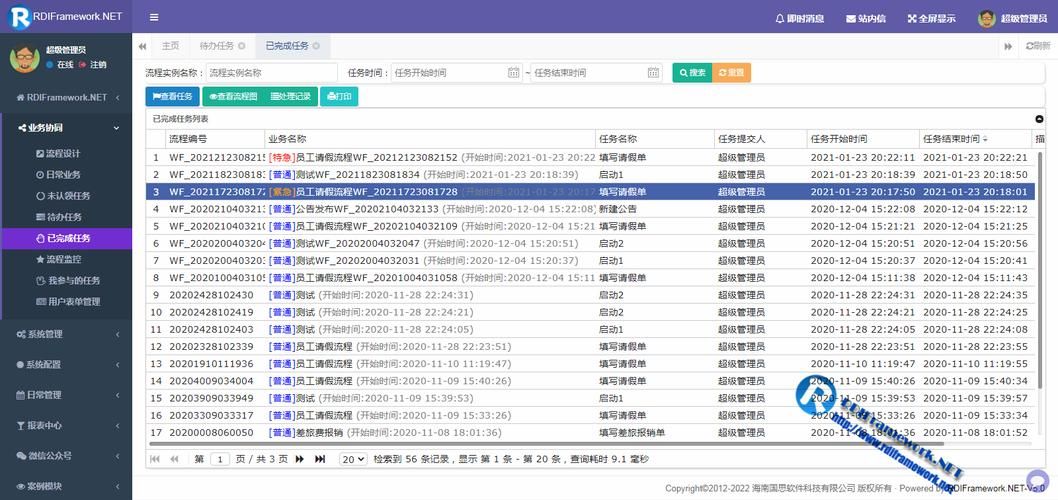Click the 任务开始时间 column header

863,139
